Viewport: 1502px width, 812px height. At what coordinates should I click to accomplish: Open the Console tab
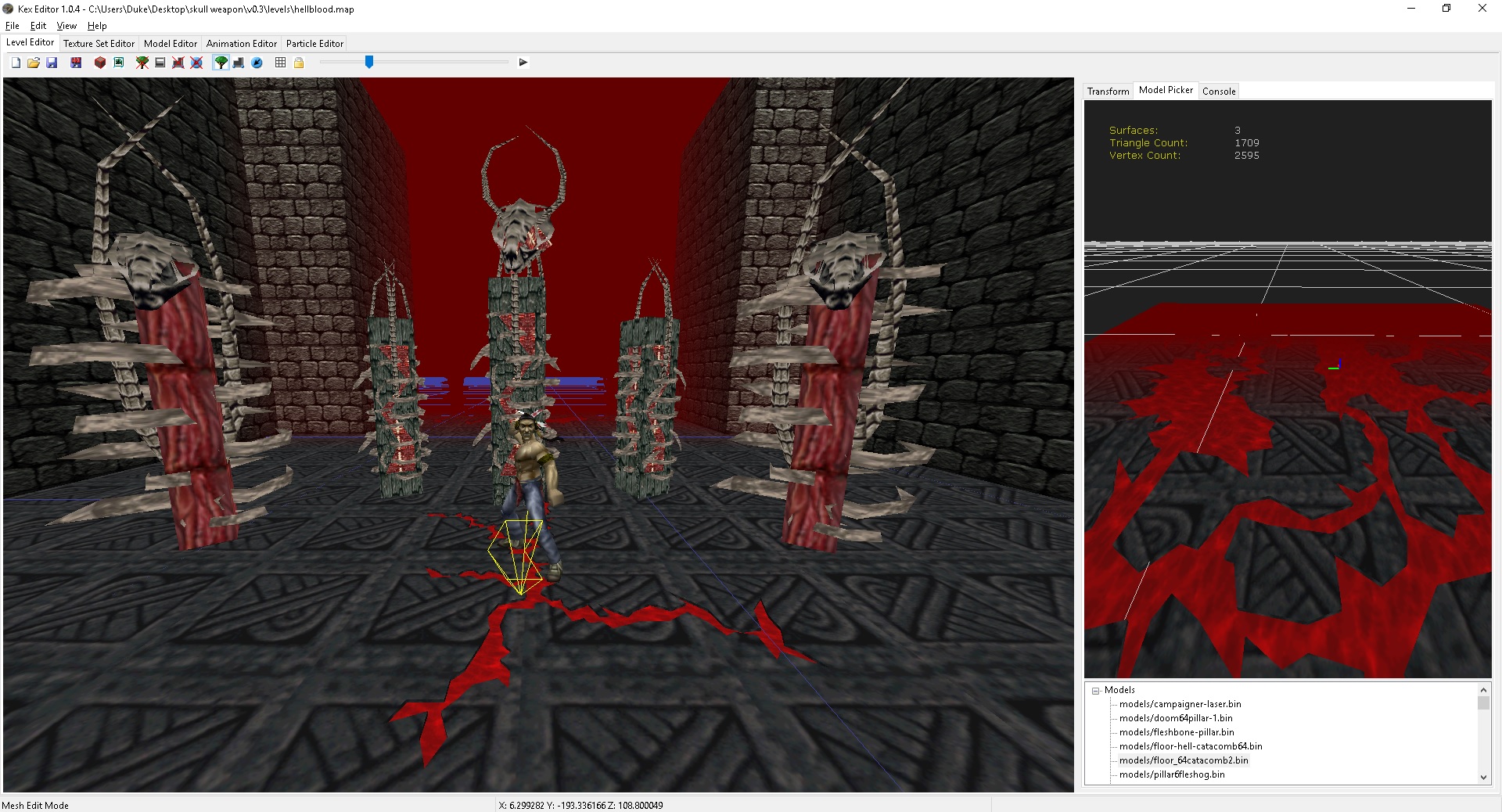pyautogui.click(x=1218, y=92)
